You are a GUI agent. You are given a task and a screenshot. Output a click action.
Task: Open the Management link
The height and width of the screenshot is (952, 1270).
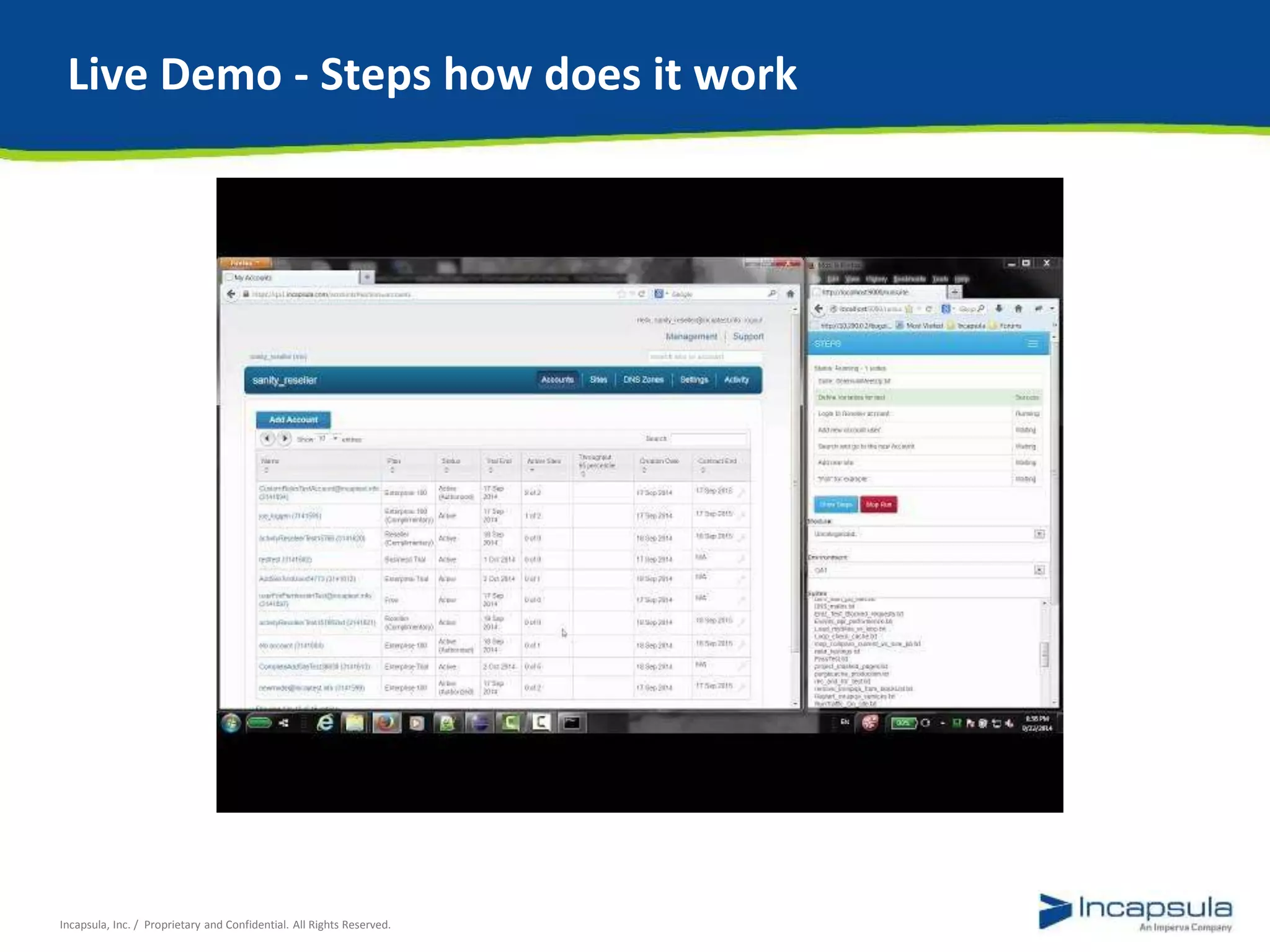point(691,337)
